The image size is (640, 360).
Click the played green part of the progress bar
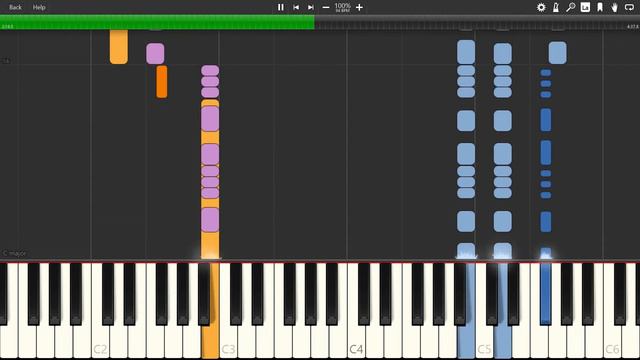coord(157,22)
